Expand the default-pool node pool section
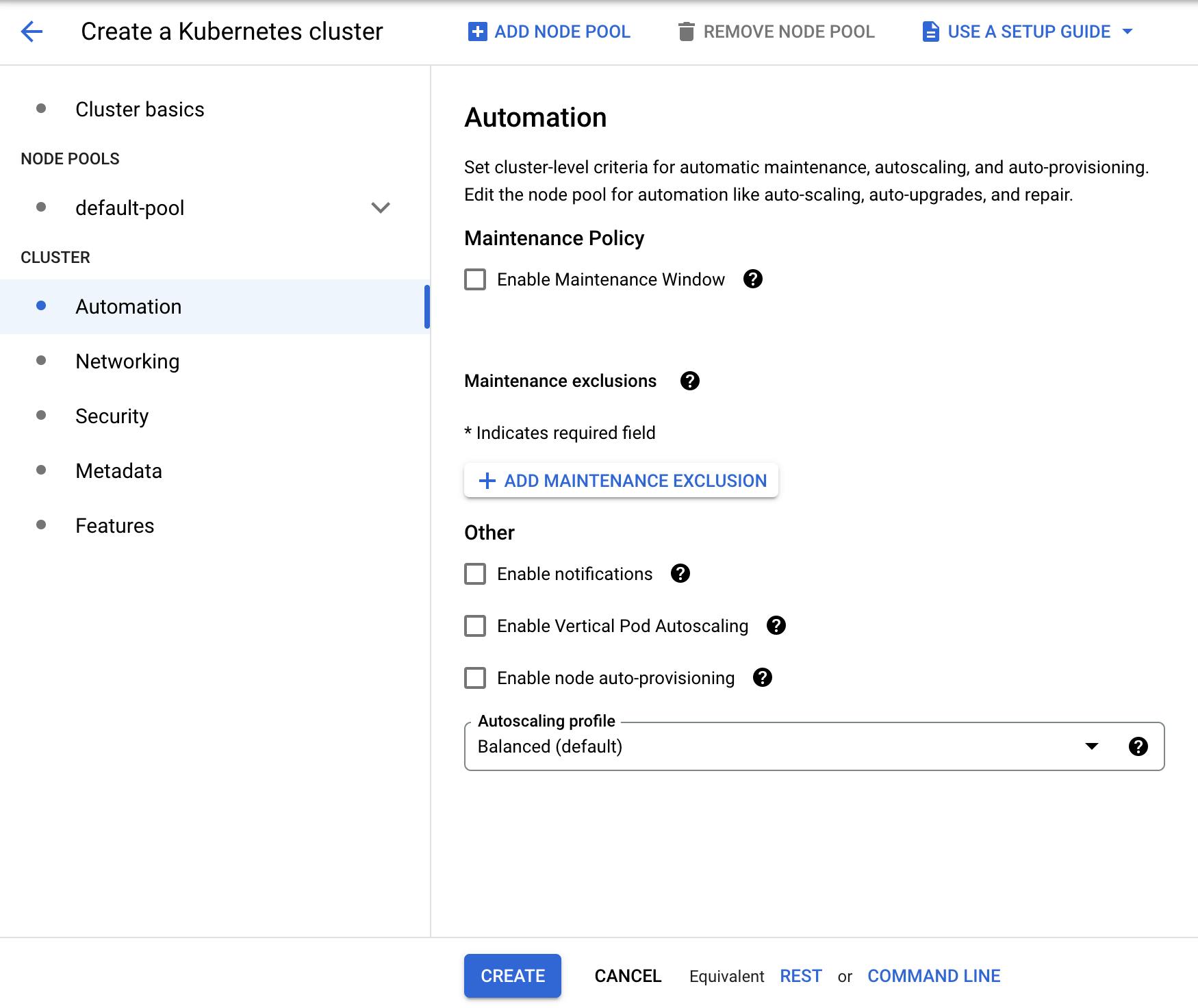This screenshot has height=1008, width=1198. (x=381, y=207)
